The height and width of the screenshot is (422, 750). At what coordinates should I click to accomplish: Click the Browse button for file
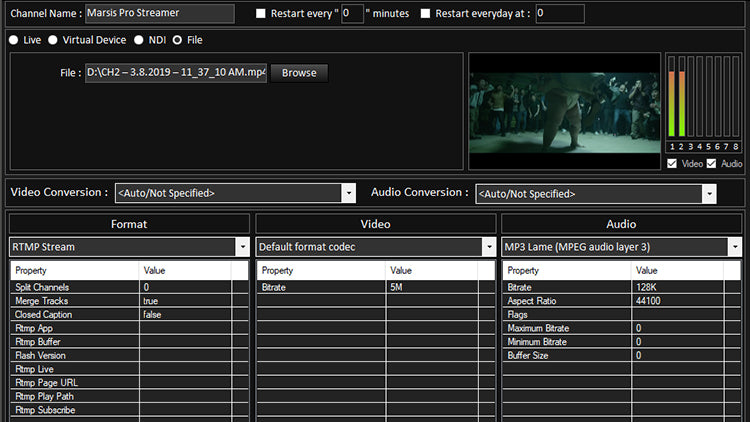(x=299, y=73)
